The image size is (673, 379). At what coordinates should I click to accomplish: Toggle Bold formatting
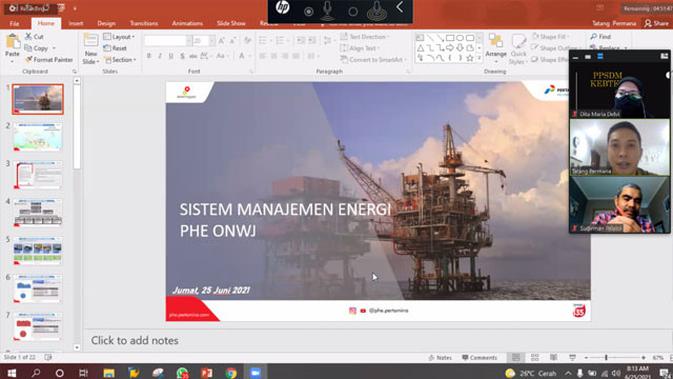tap(149, 56)
